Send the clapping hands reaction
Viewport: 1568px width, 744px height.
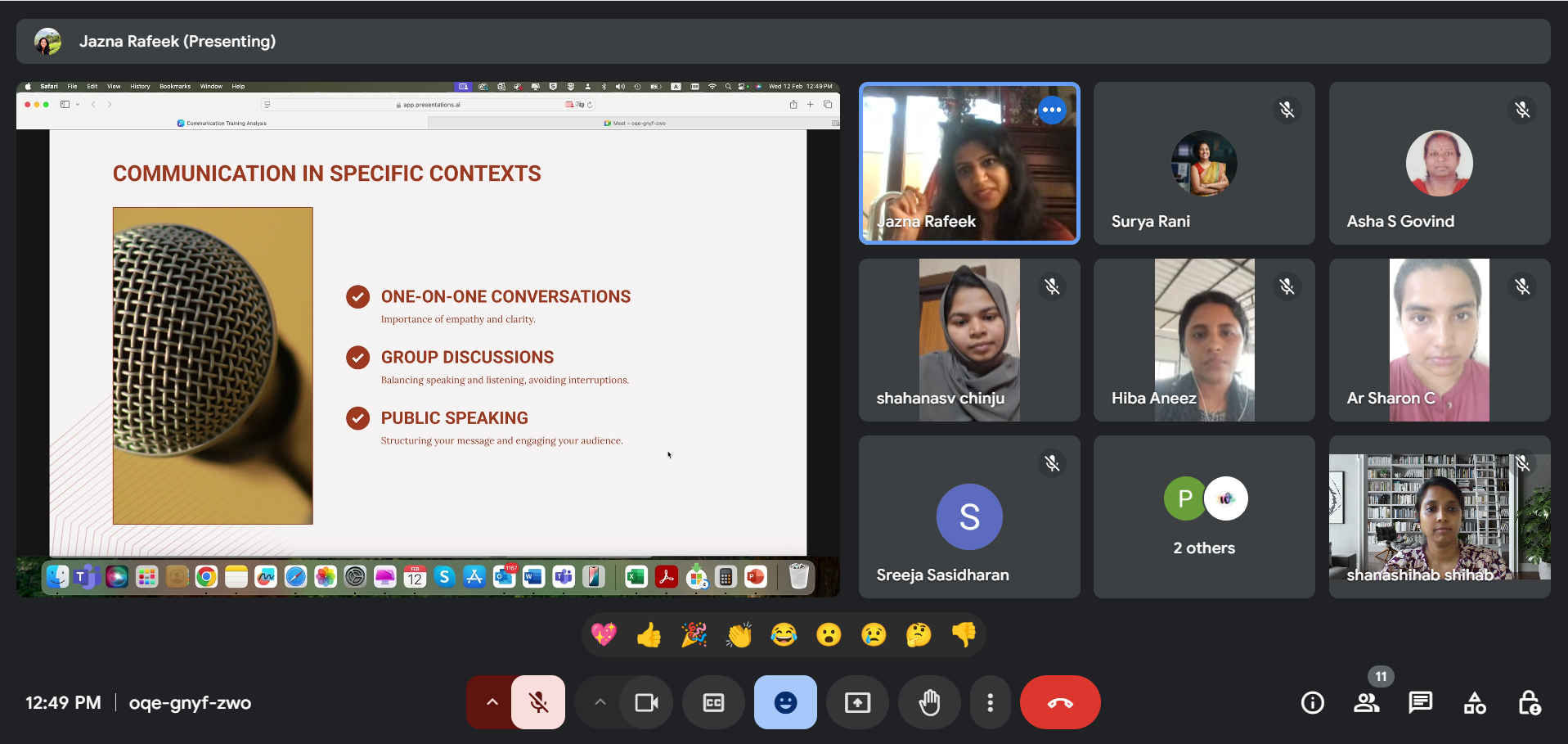tap(739, 634)
